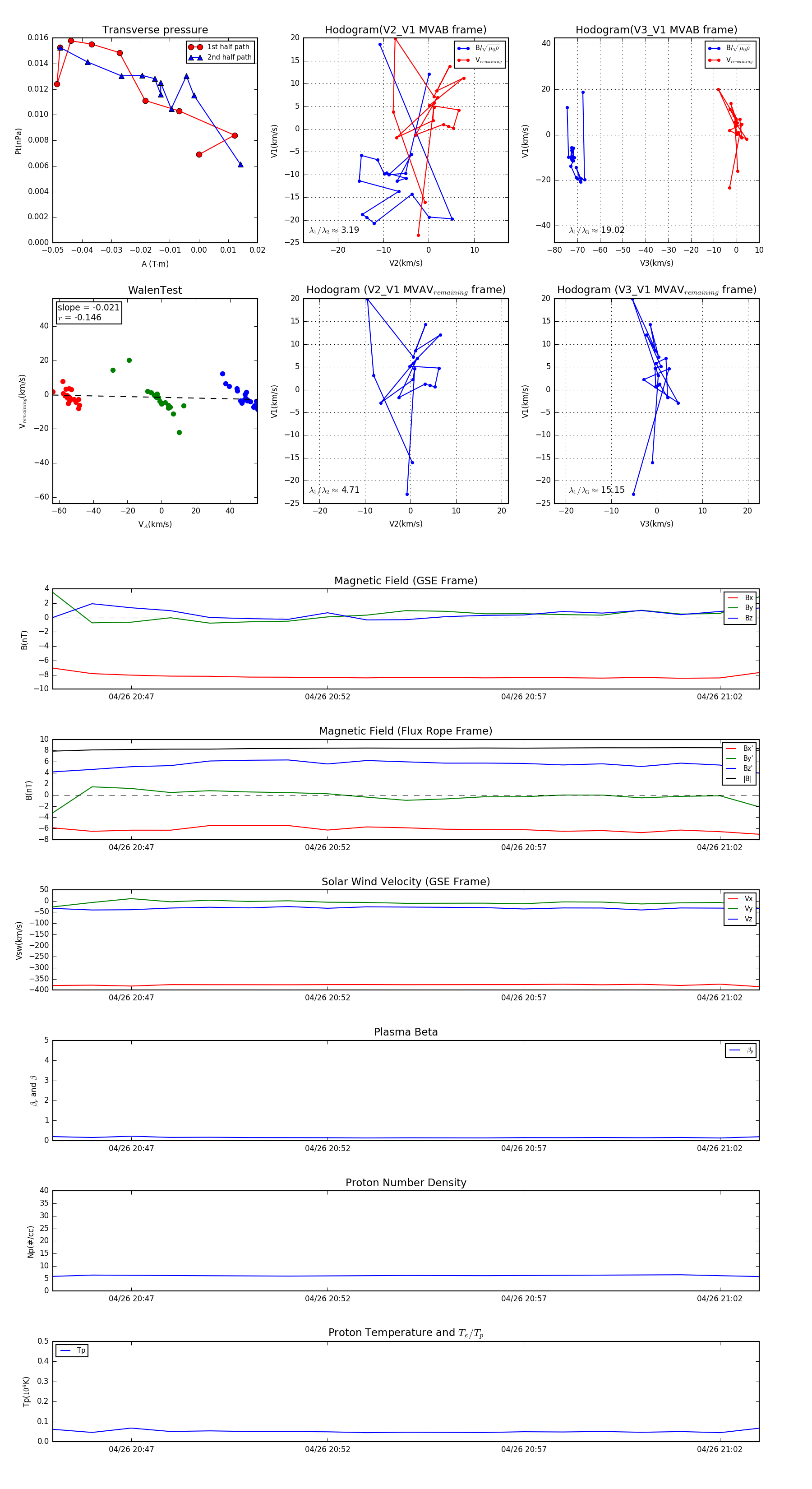Image resolution: width=812 pixels, height=1489 pixels.
Task: Select the "1st half path" legend entry
Action: 220,47
